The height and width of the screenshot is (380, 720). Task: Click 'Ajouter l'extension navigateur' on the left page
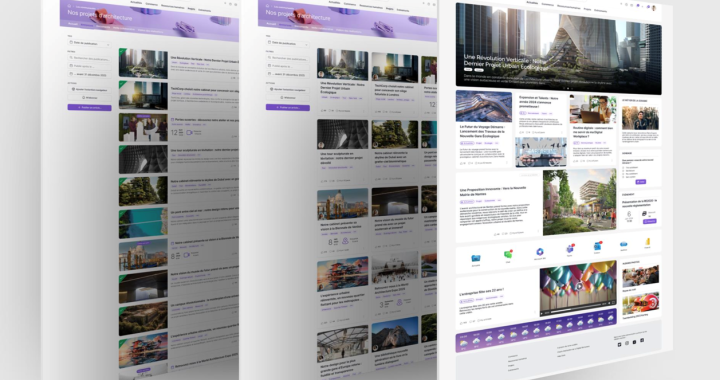click(x=90, y=89)
